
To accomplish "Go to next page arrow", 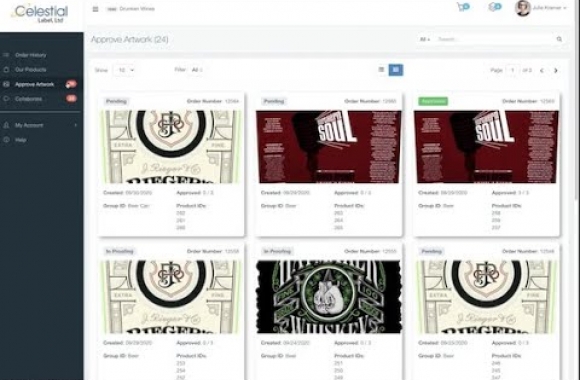I will 556,70.
